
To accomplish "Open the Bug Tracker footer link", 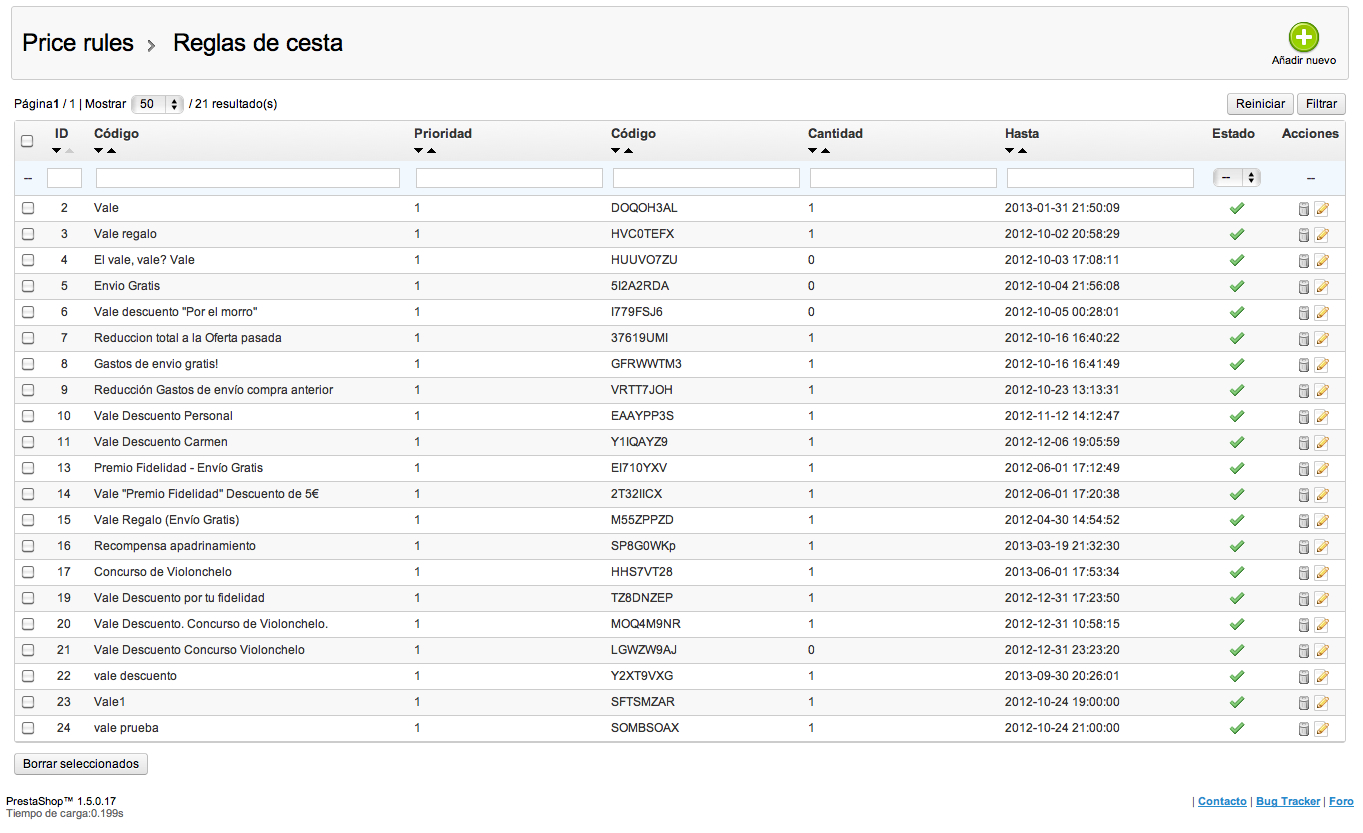I will [x=1288, y=802].
